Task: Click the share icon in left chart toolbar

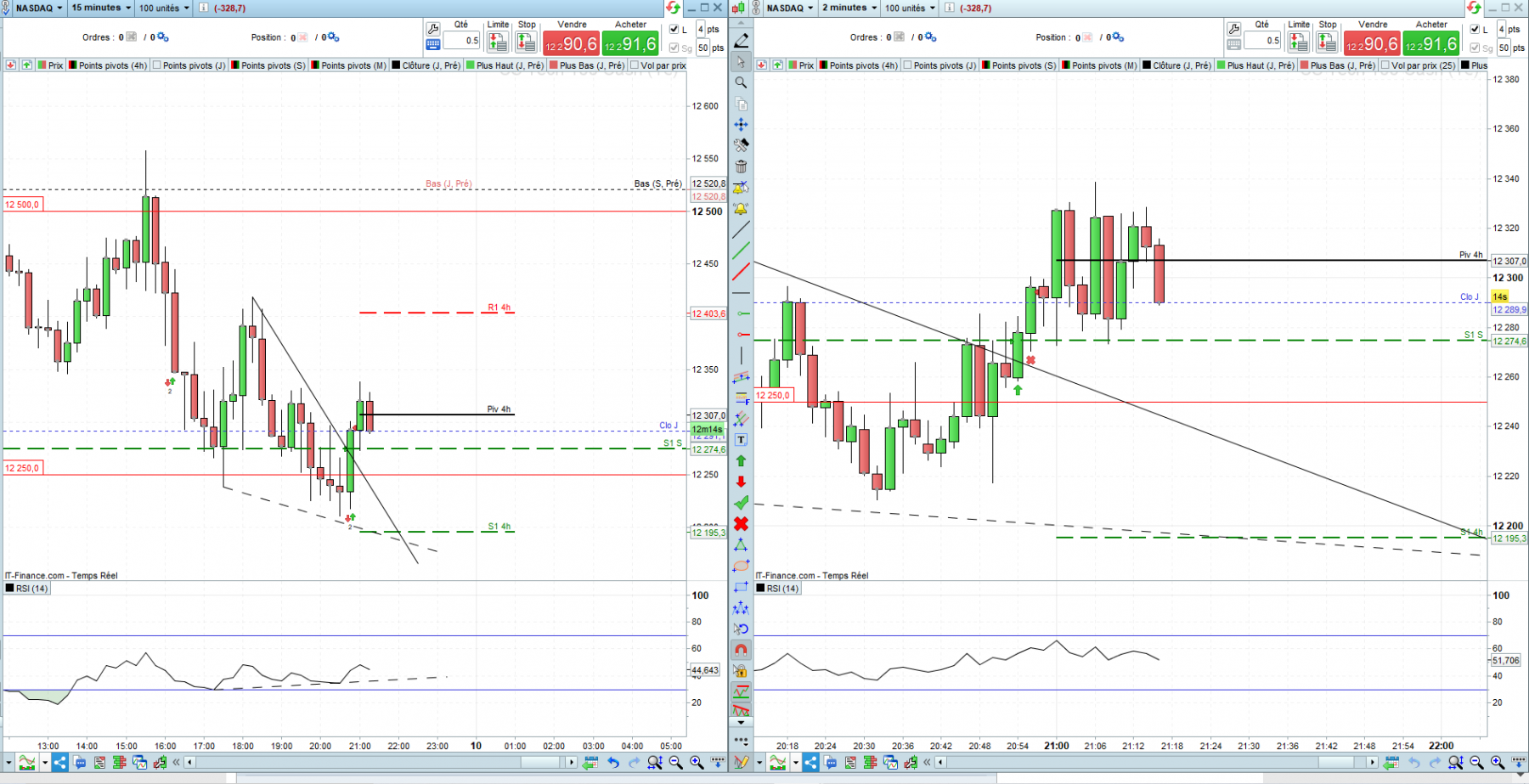Action: point(59,763)
